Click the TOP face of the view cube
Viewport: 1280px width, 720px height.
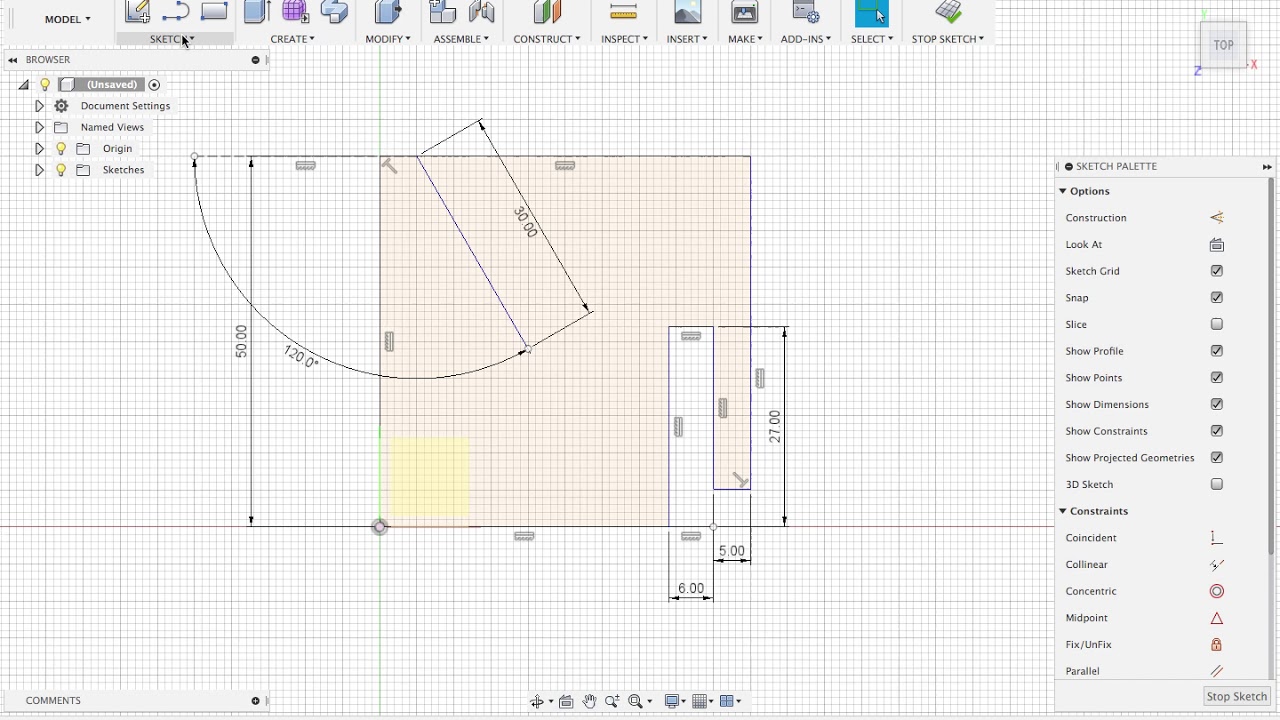1223,45
